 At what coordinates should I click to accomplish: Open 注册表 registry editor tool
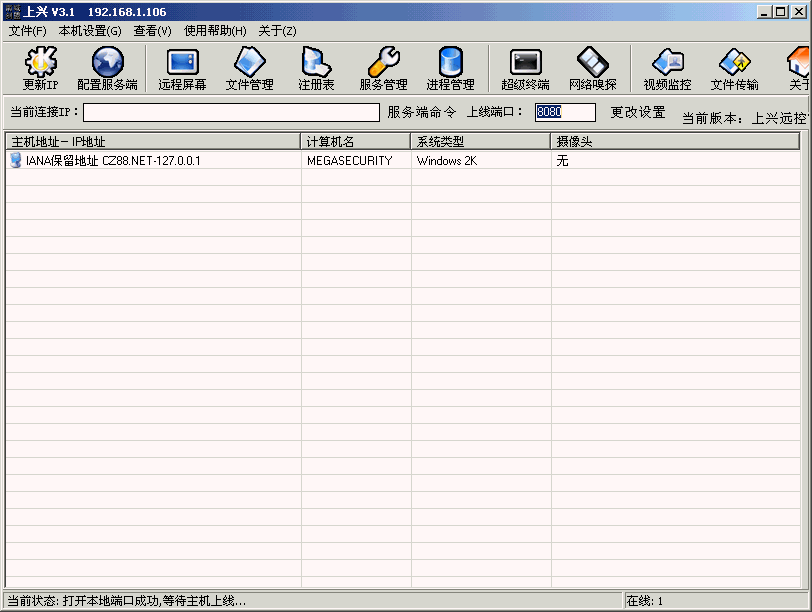pos(316,69)
